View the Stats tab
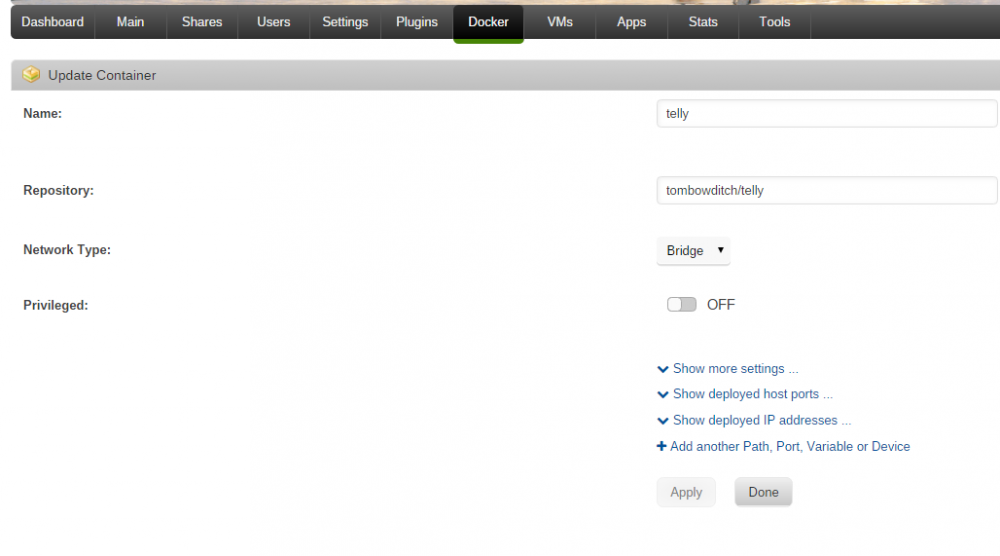 point(703,22)
